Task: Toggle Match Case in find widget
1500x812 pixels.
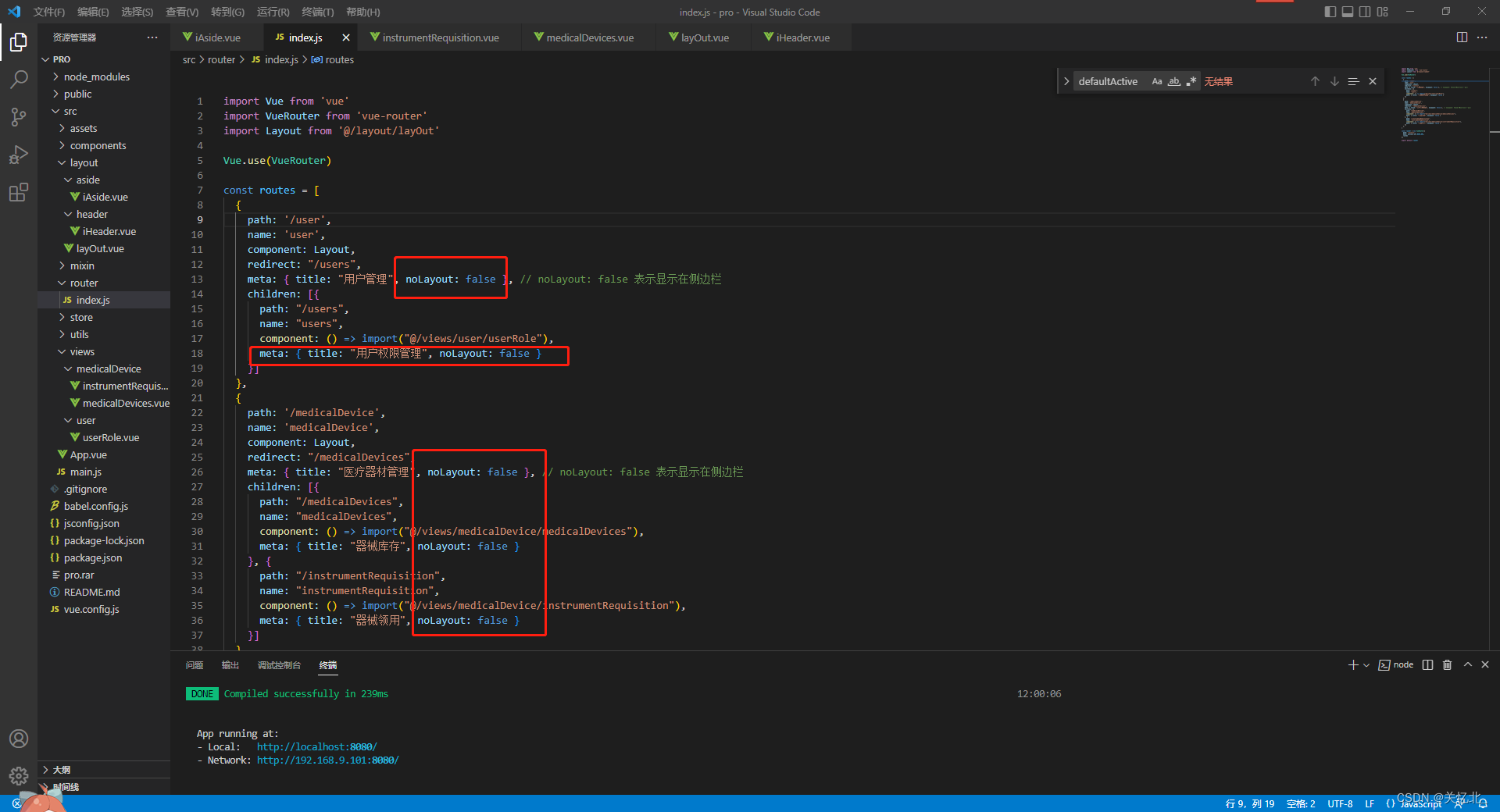Action: [1157, 81]
